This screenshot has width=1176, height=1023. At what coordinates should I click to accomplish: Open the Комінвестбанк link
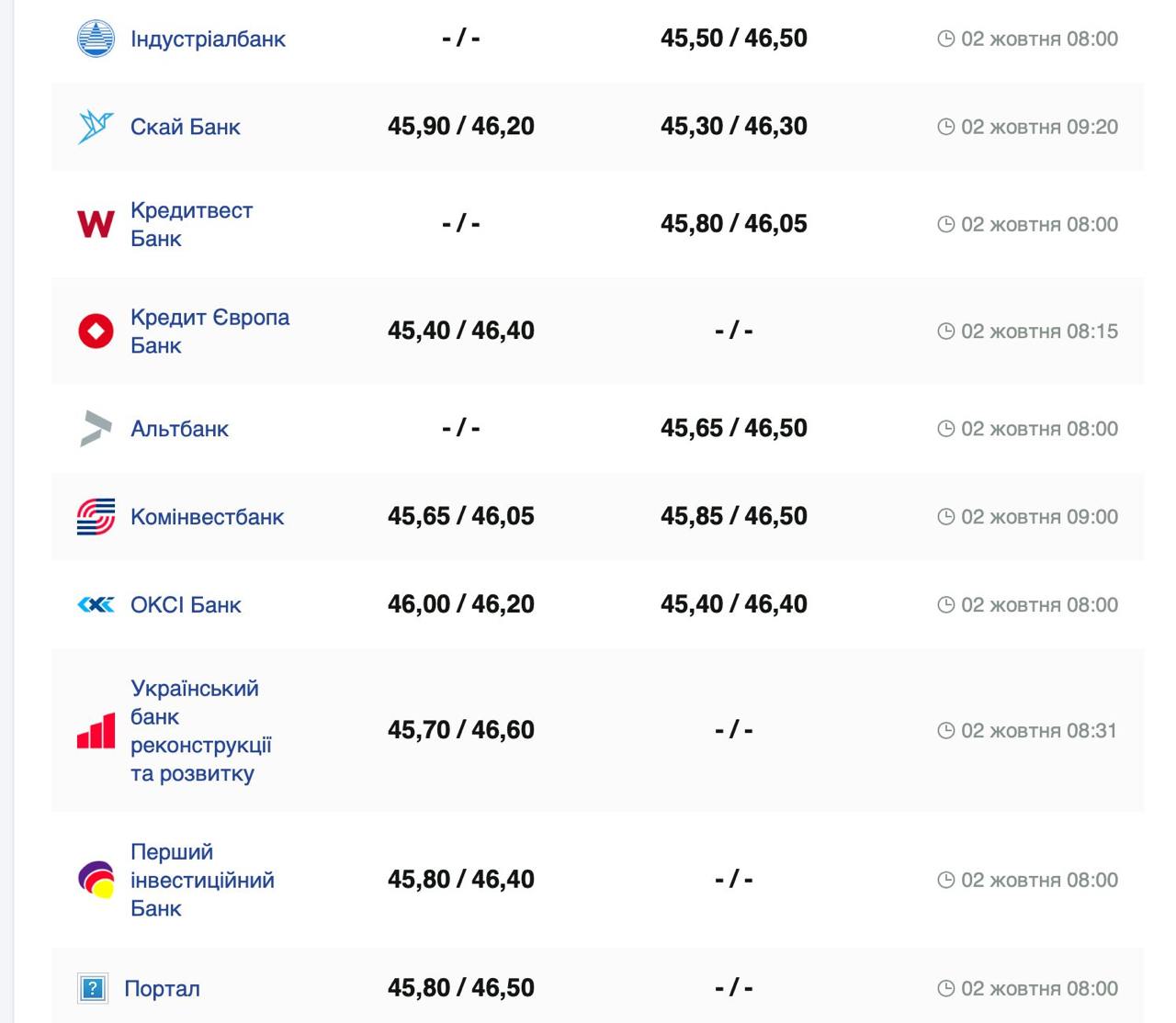pos(207,517)
